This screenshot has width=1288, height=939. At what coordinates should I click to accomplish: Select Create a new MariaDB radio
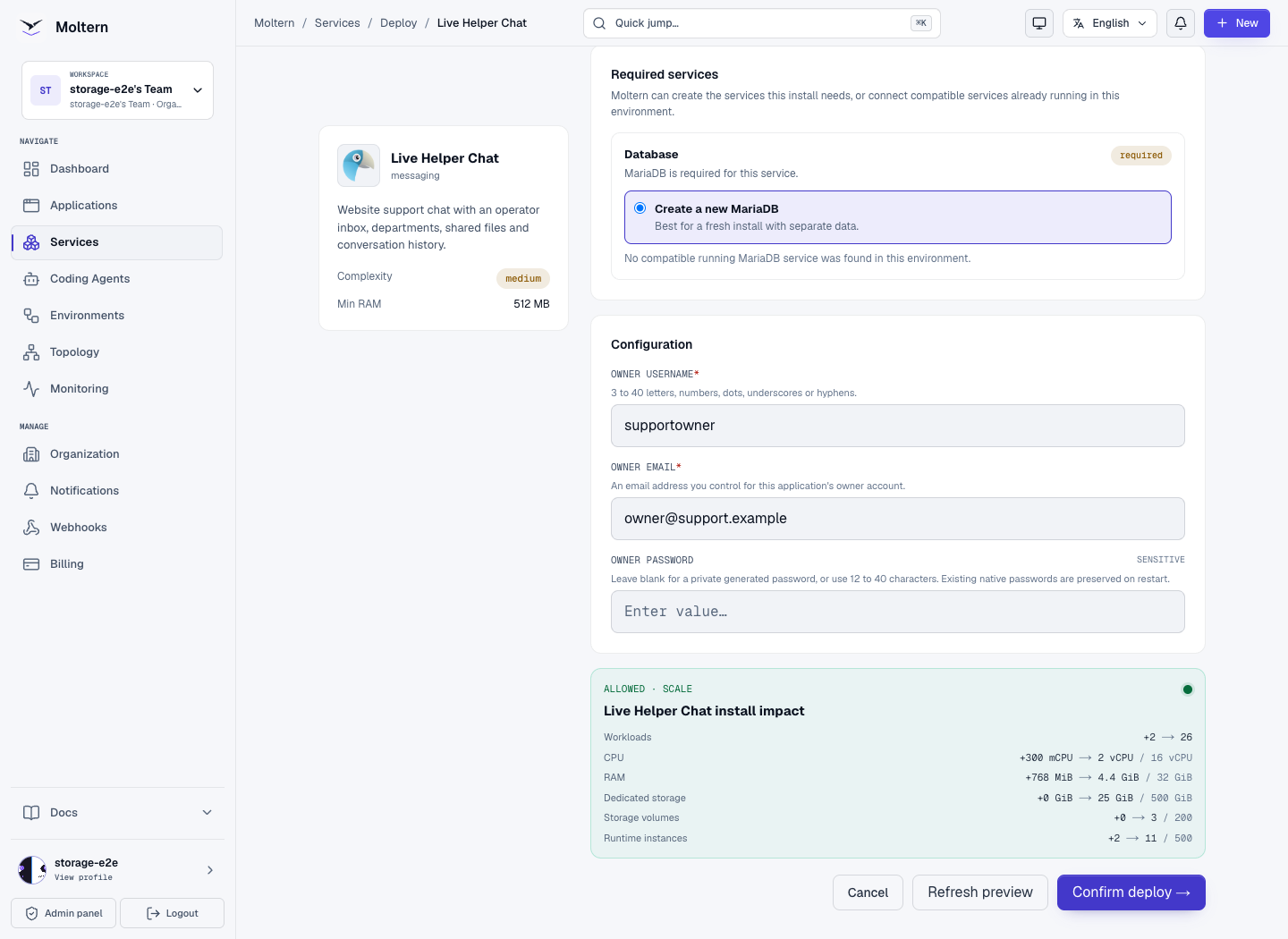pos(640,208)
